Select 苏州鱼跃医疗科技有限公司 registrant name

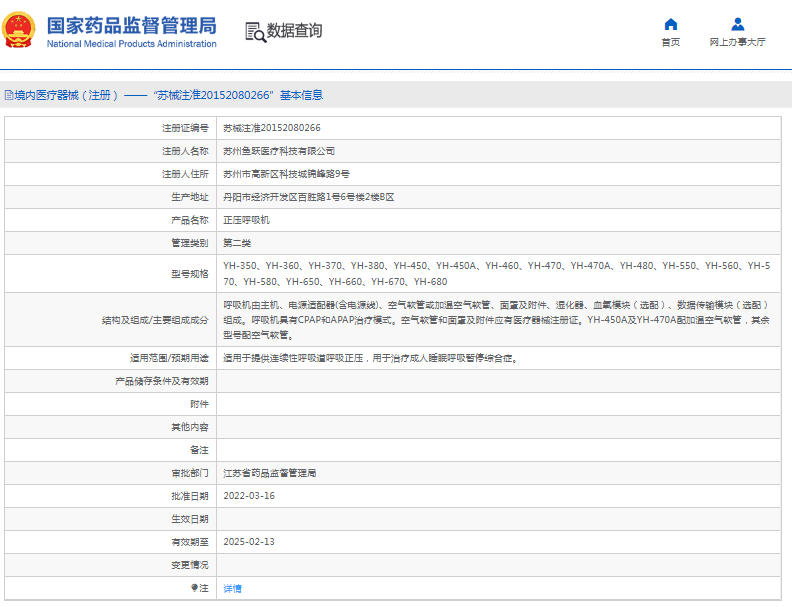tap(279, 151)
